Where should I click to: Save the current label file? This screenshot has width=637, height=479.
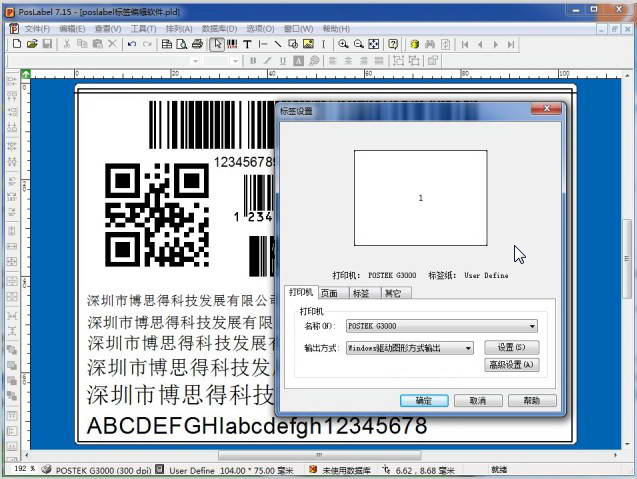click(x=47, y=44)
